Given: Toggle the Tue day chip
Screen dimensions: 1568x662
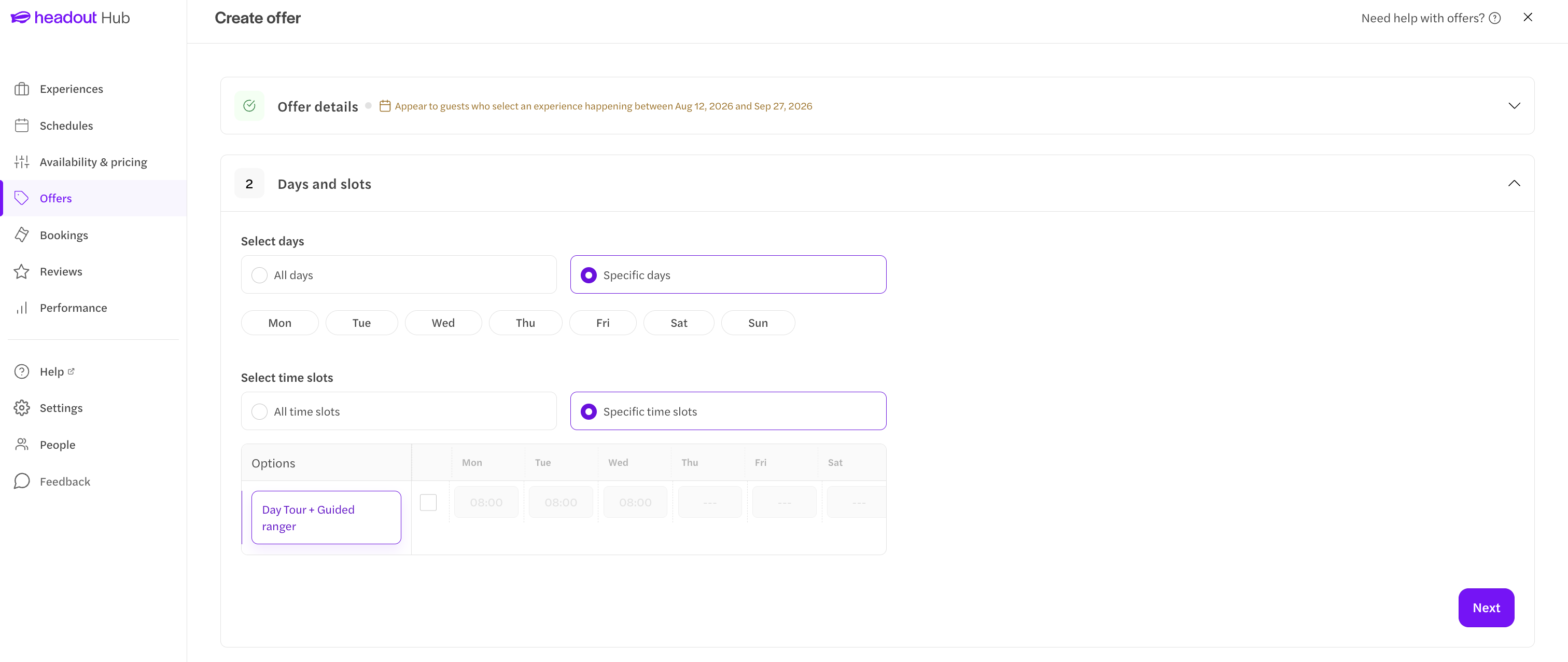Looking at the screenshot, I should 361,323.
